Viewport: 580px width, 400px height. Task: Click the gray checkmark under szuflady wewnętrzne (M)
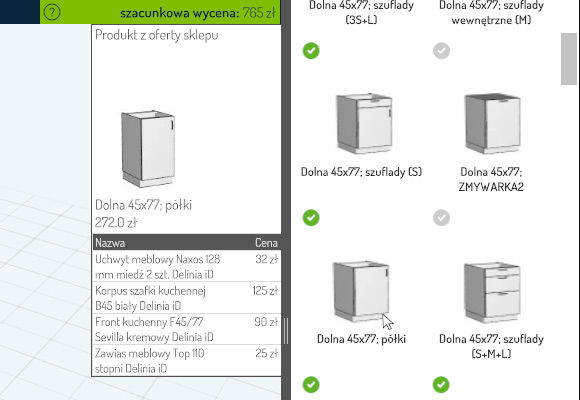(x=441, y=51)
